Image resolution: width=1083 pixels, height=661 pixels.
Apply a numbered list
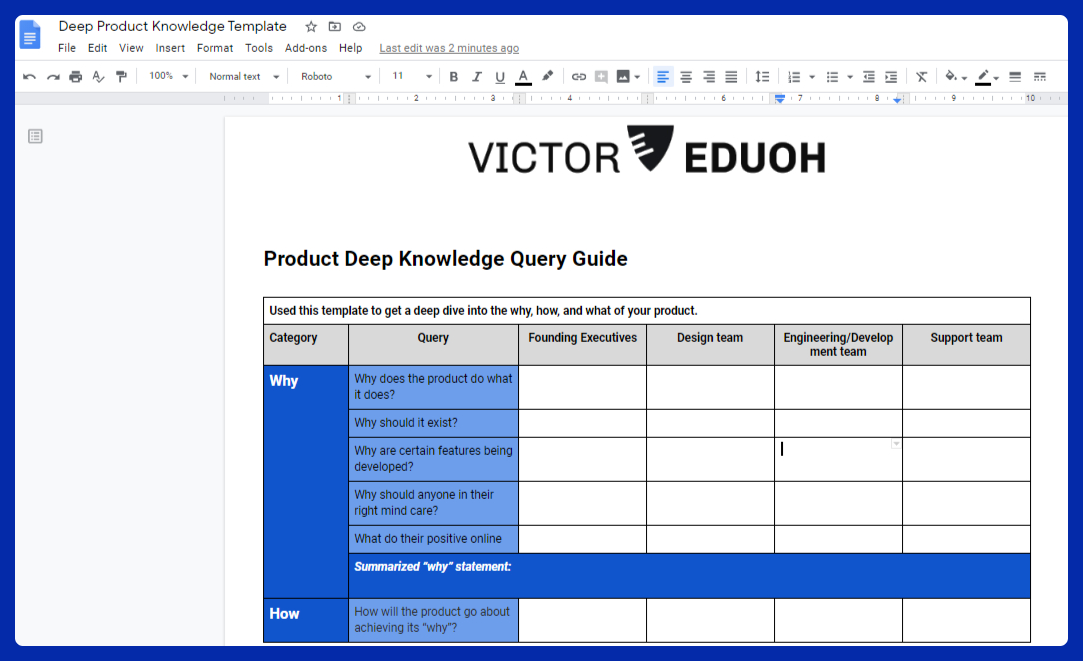tap(794, 77)
